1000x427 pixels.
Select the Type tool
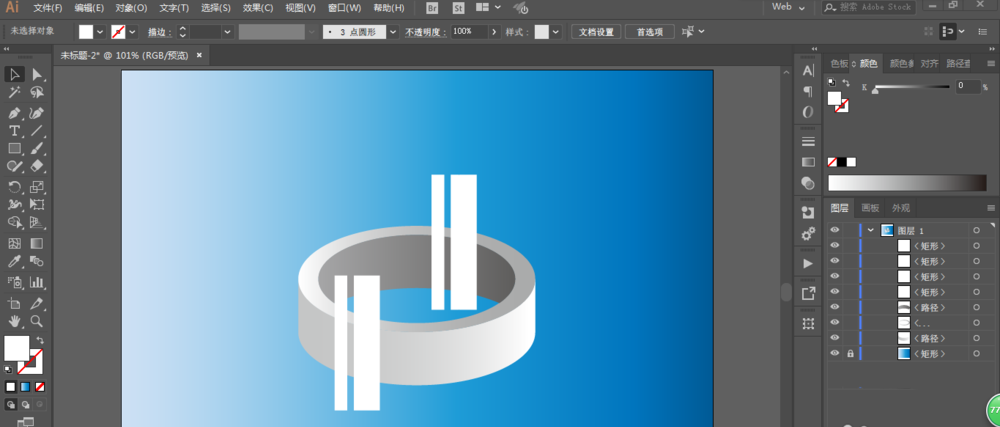15,130
